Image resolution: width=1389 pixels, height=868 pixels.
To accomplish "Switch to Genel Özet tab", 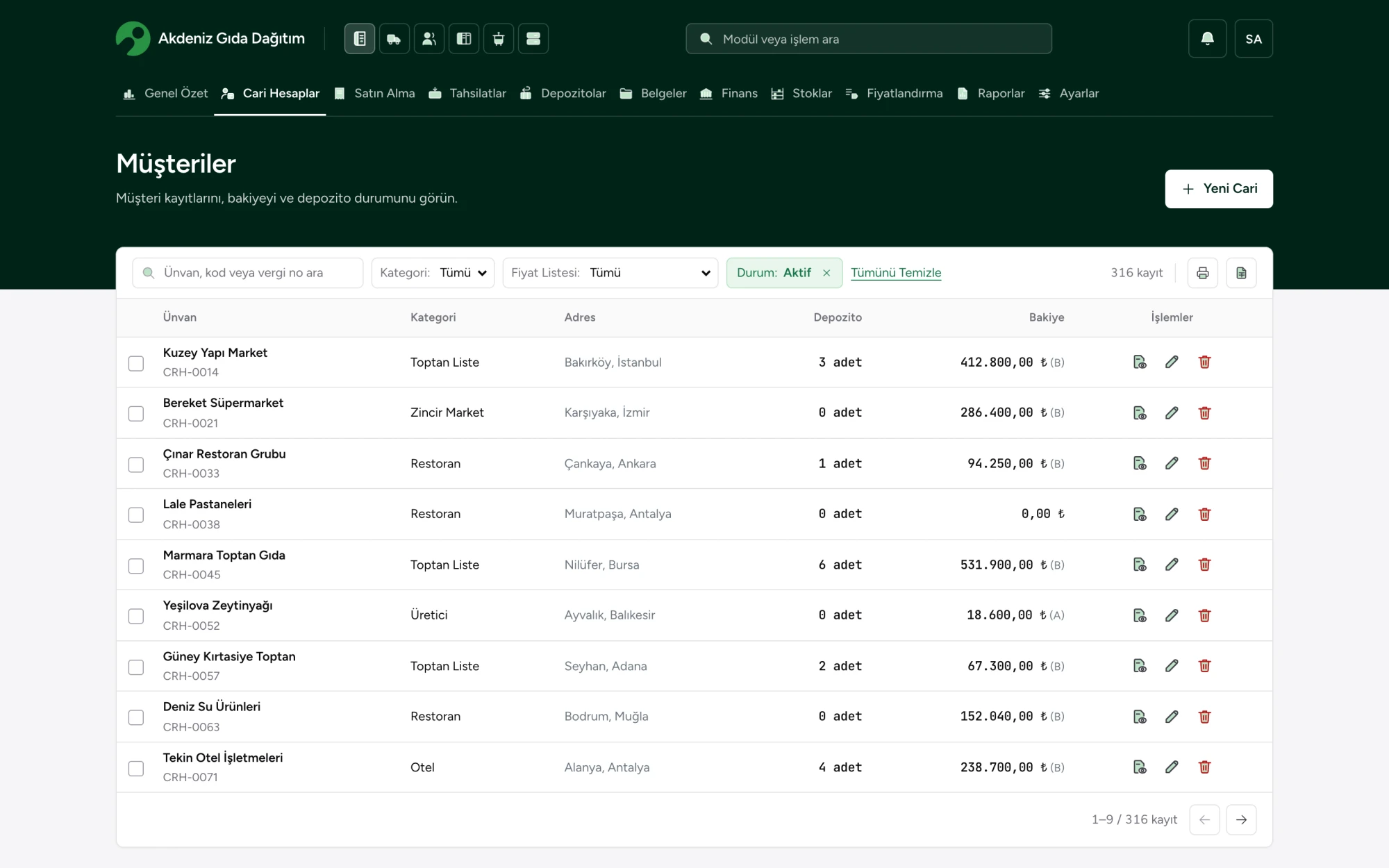I will [165, 93].
